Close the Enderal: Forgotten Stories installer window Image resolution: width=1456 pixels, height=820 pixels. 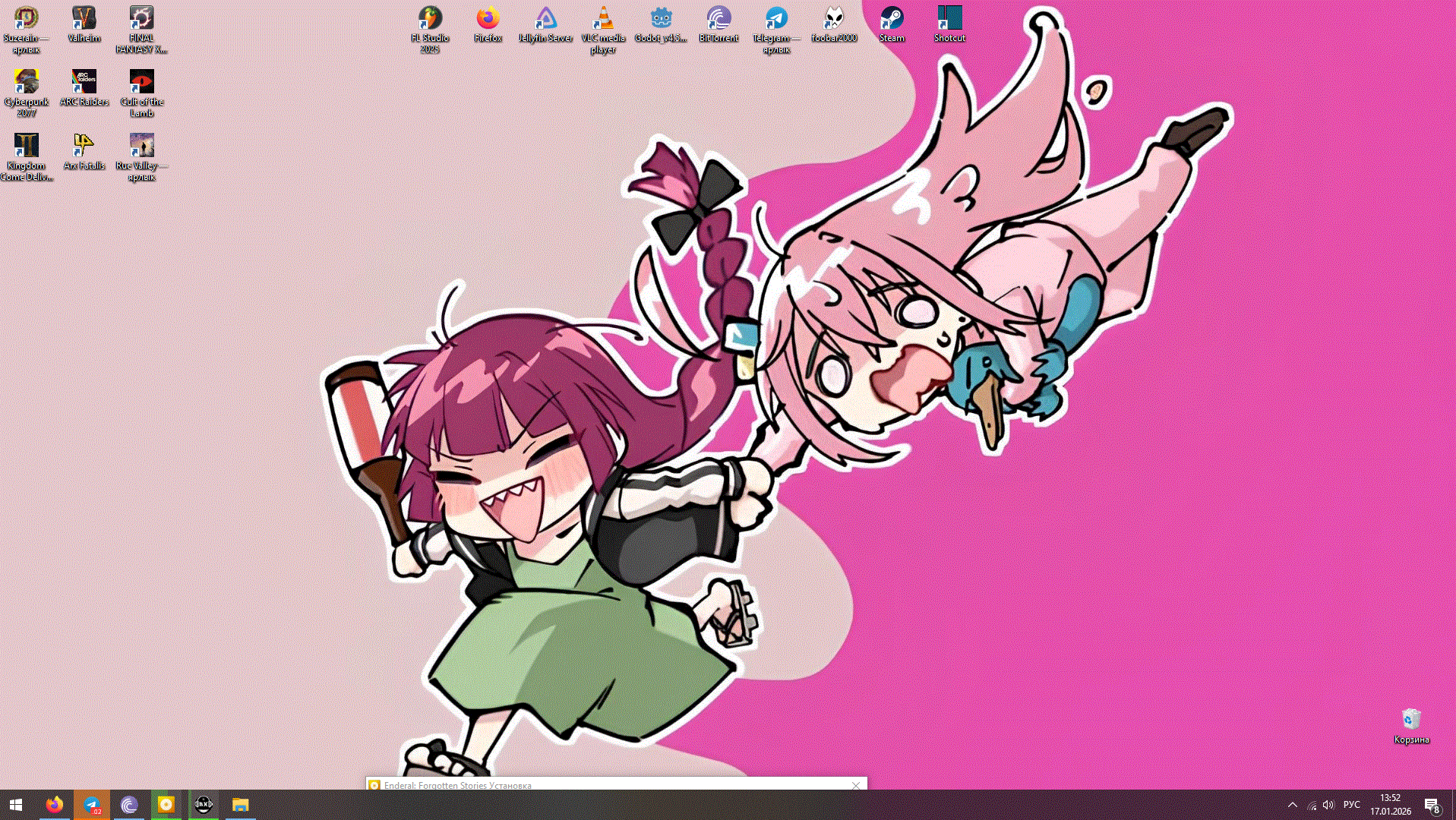(856, 785)
